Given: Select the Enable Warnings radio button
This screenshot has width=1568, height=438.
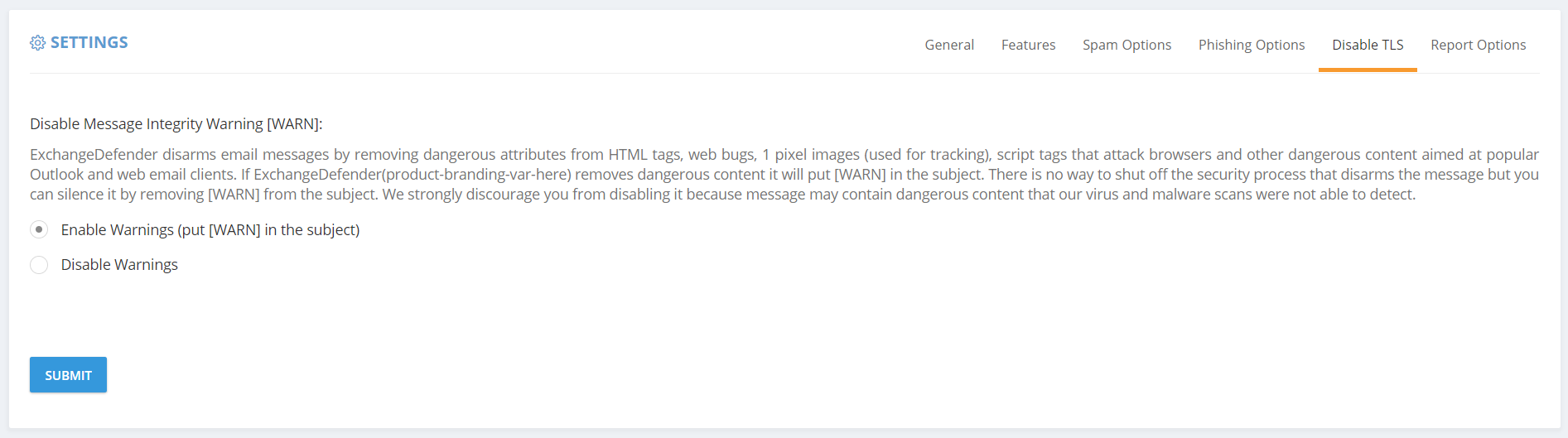Looking at the screenshot, I should coord(39,229).
